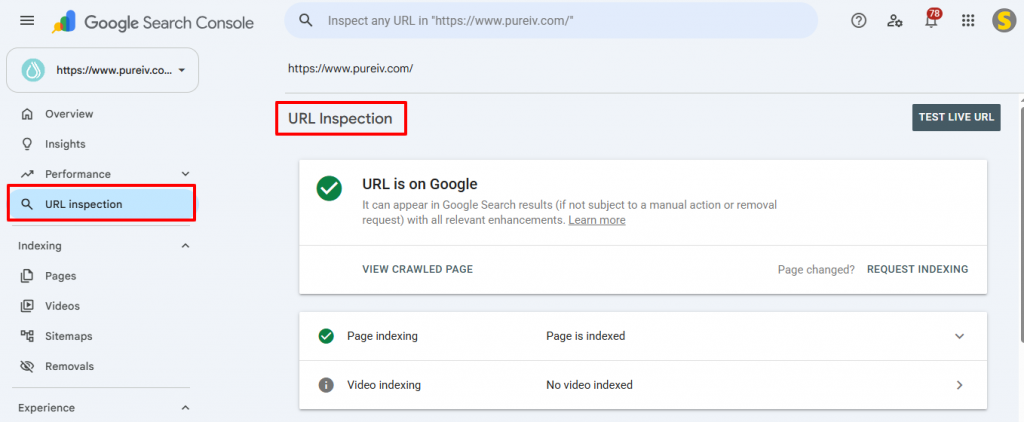Click the Google Search Console logo
This screenshot has width=1024, height=422.
coord(153,22)
